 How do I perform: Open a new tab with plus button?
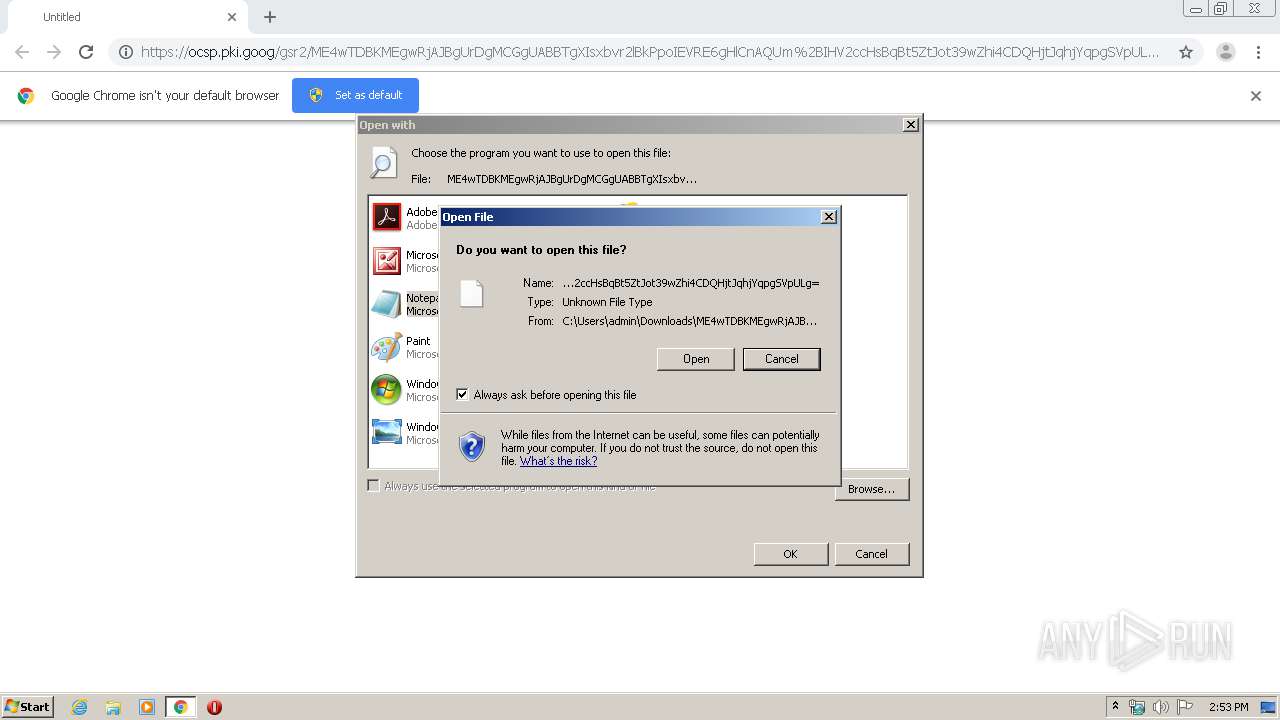tap(270, 17)
